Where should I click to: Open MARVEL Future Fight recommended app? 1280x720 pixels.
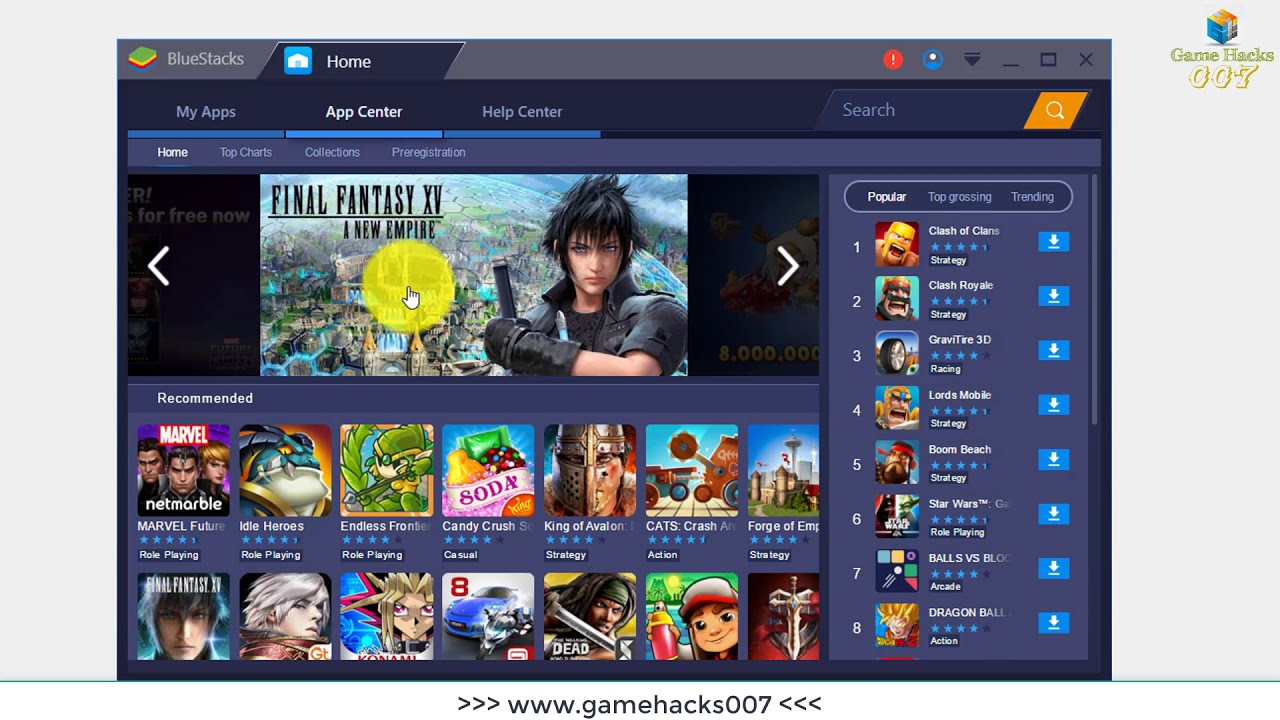pyautogui.click(x=183, y=470)
